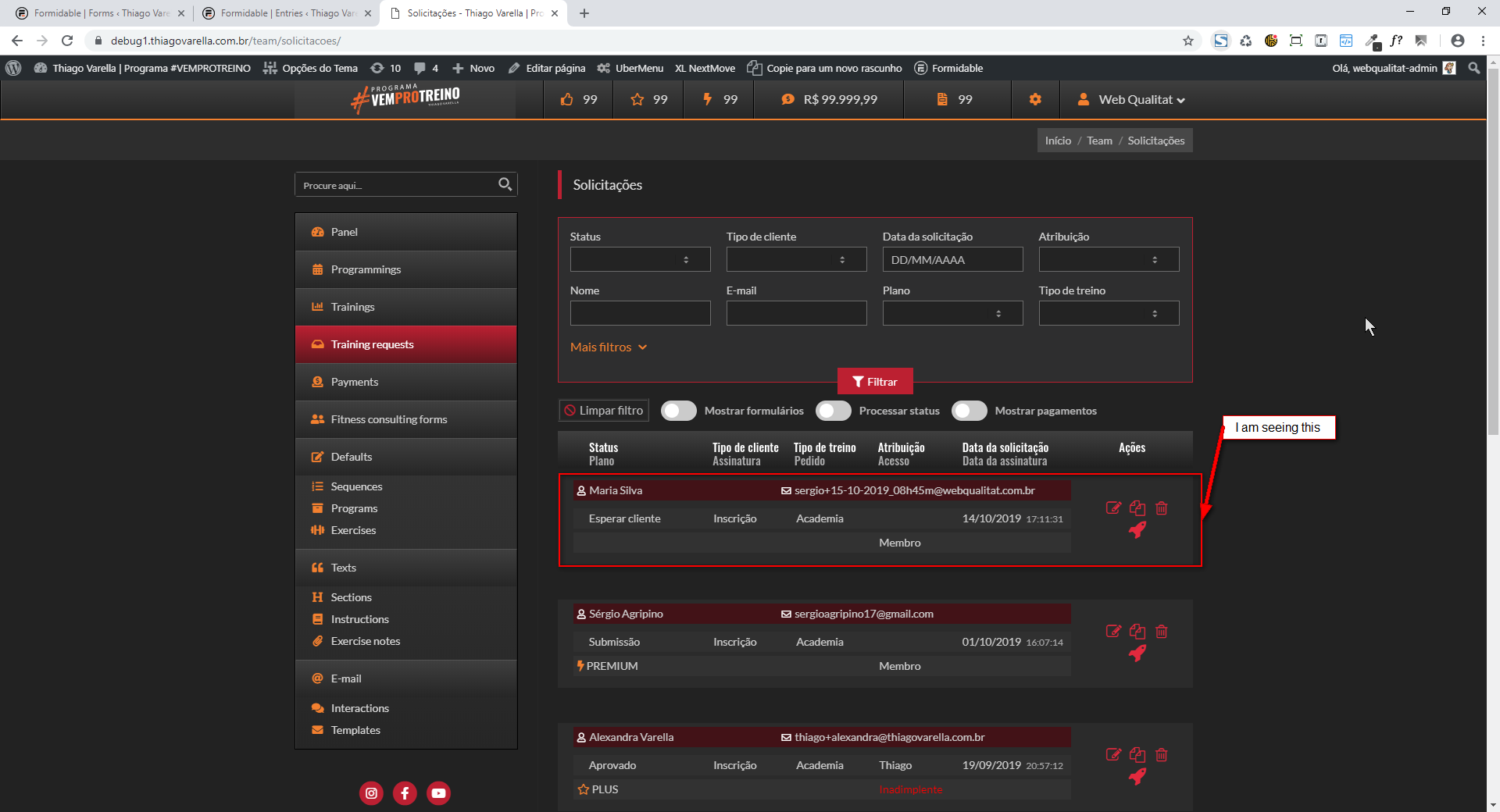Open the YouTube social icon
Viewport: 1500px width, 812px height.
click(x=438, y=793)
